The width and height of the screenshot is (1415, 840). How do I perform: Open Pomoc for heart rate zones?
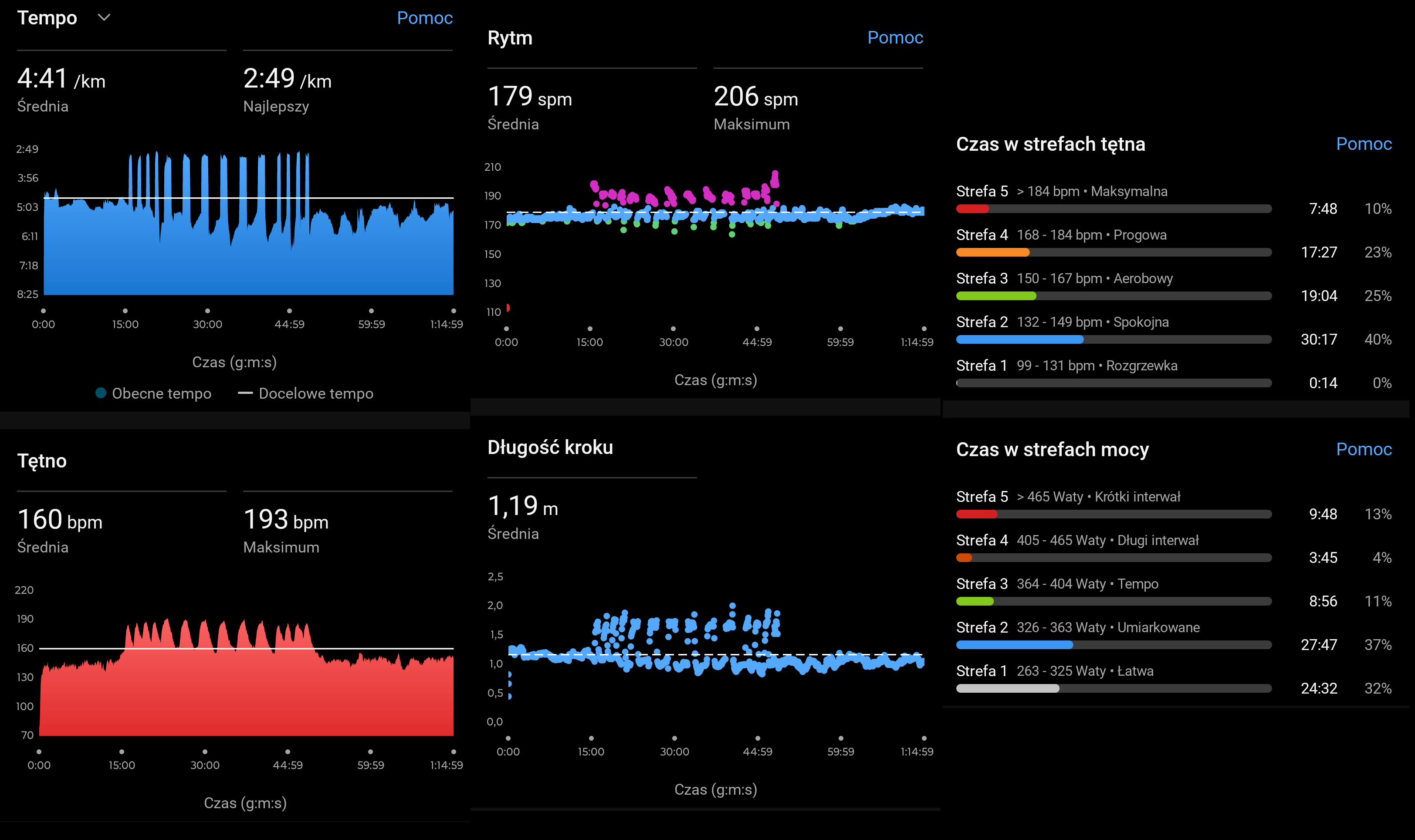click(1364, 144)
